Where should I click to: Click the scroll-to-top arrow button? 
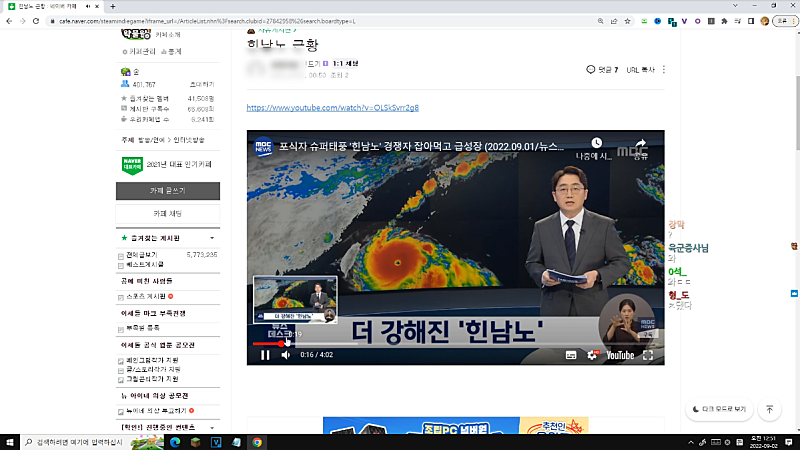coord(769,409)
